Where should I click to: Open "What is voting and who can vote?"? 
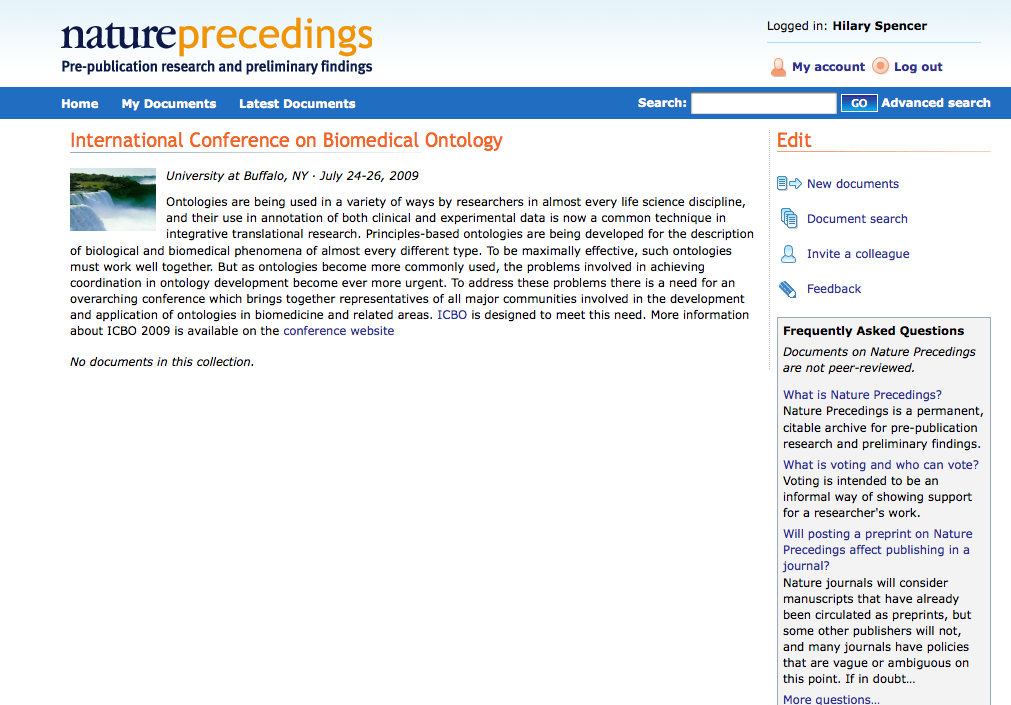(880, 465)
